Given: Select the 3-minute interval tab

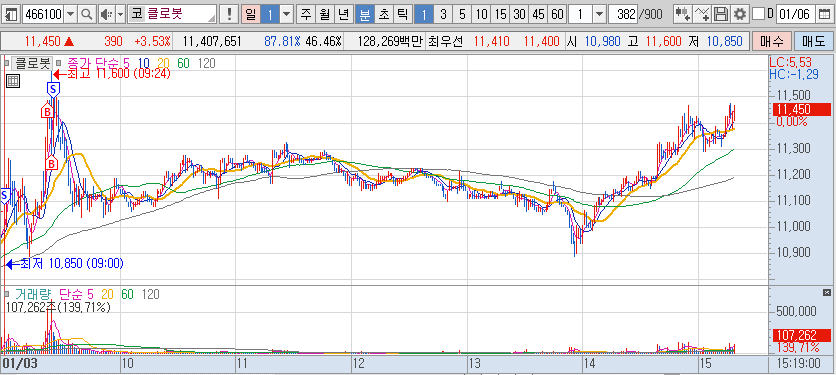Looking at the screenshot, I should (443, 14).
